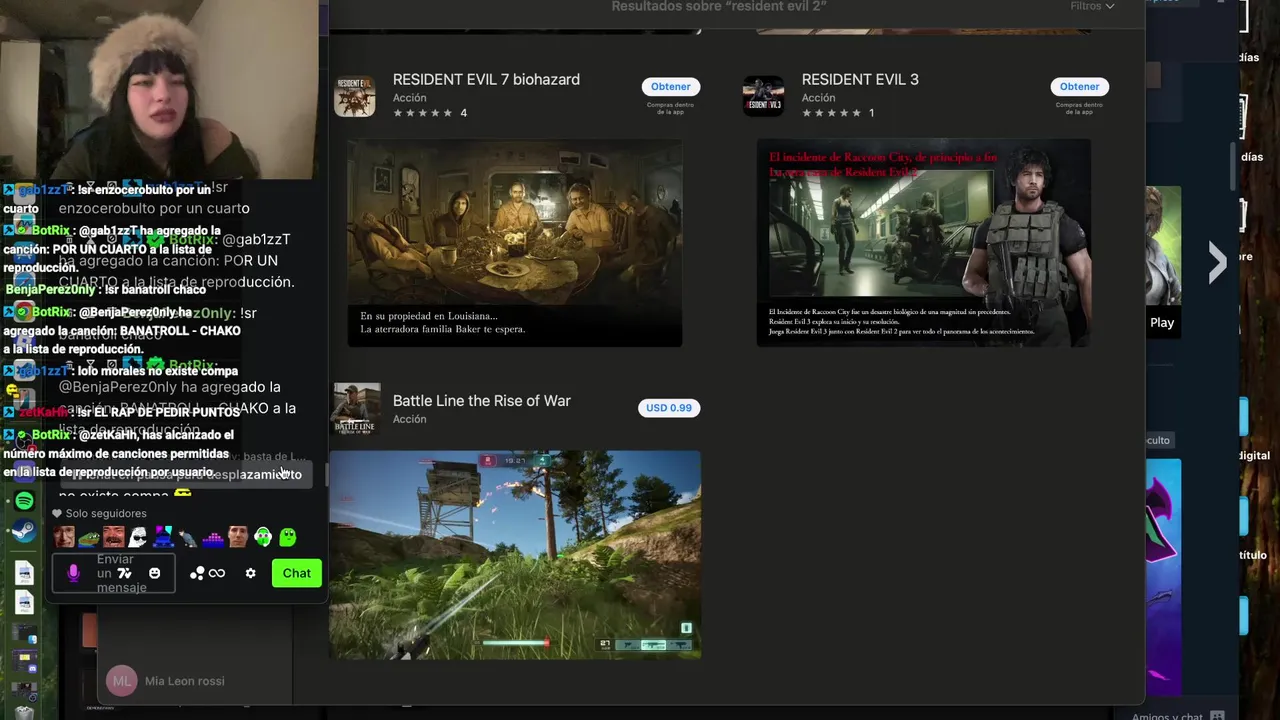
Task: Open the Battle Line app icon
Action: pos(355,408)
